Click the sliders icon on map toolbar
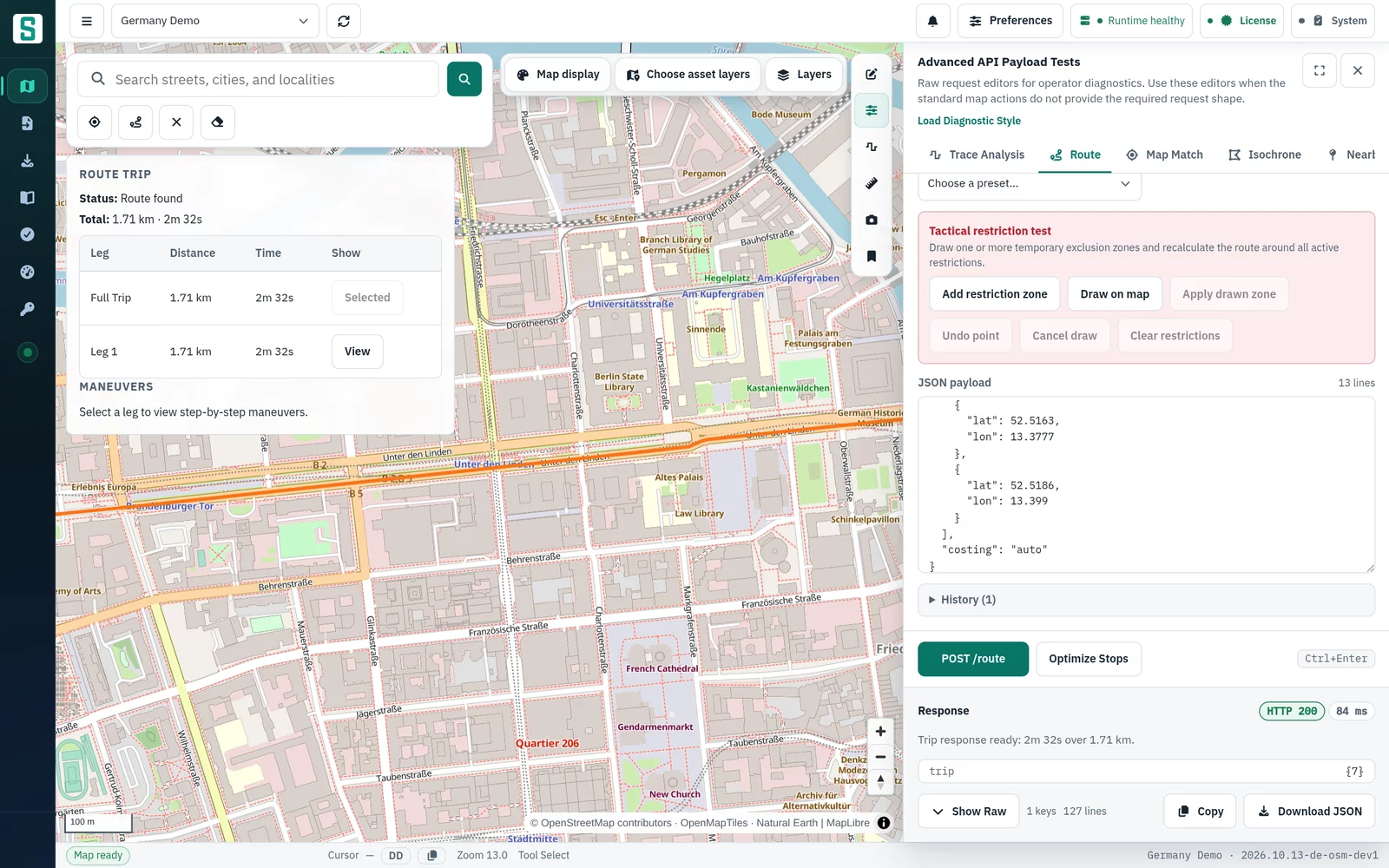 [872, 110]
